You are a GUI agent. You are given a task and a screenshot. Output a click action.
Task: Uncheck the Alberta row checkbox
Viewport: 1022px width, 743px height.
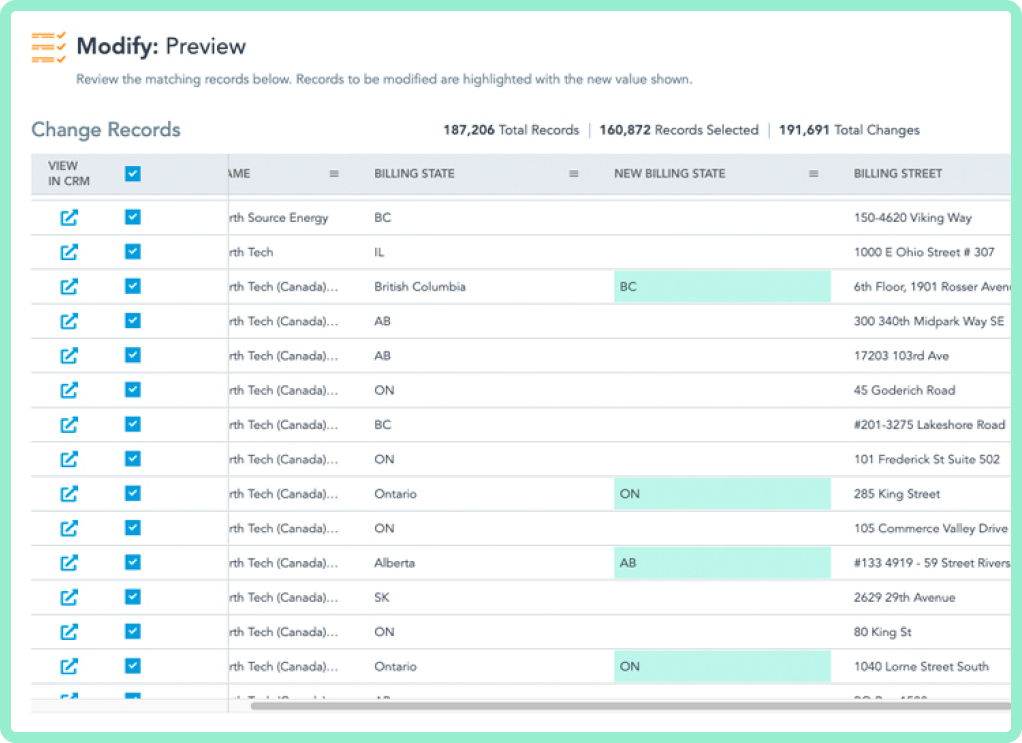pyautogui.click(x=133, y=562)
